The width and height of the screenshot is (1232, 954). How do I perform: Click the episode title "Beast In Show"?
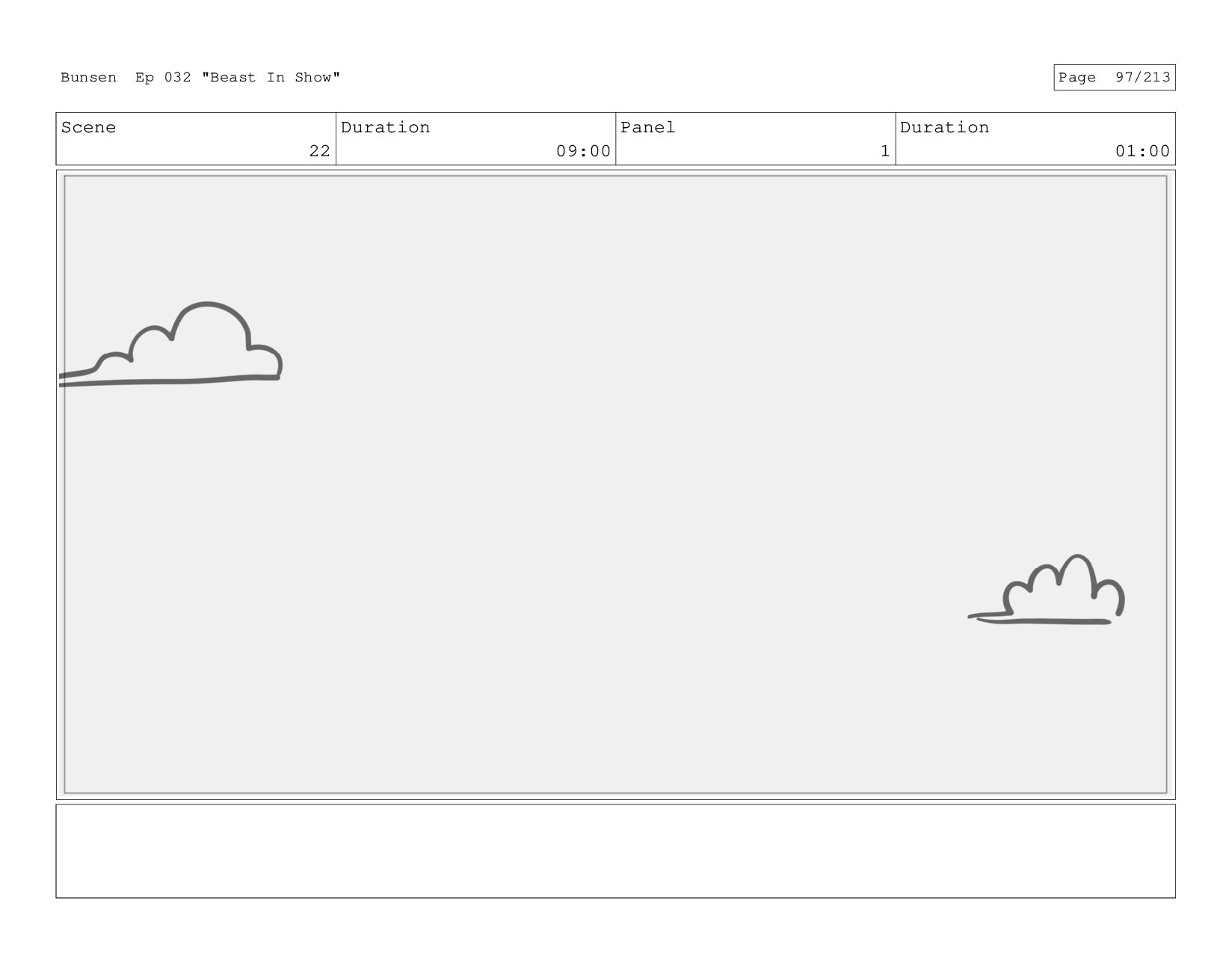tap(271, 78)
